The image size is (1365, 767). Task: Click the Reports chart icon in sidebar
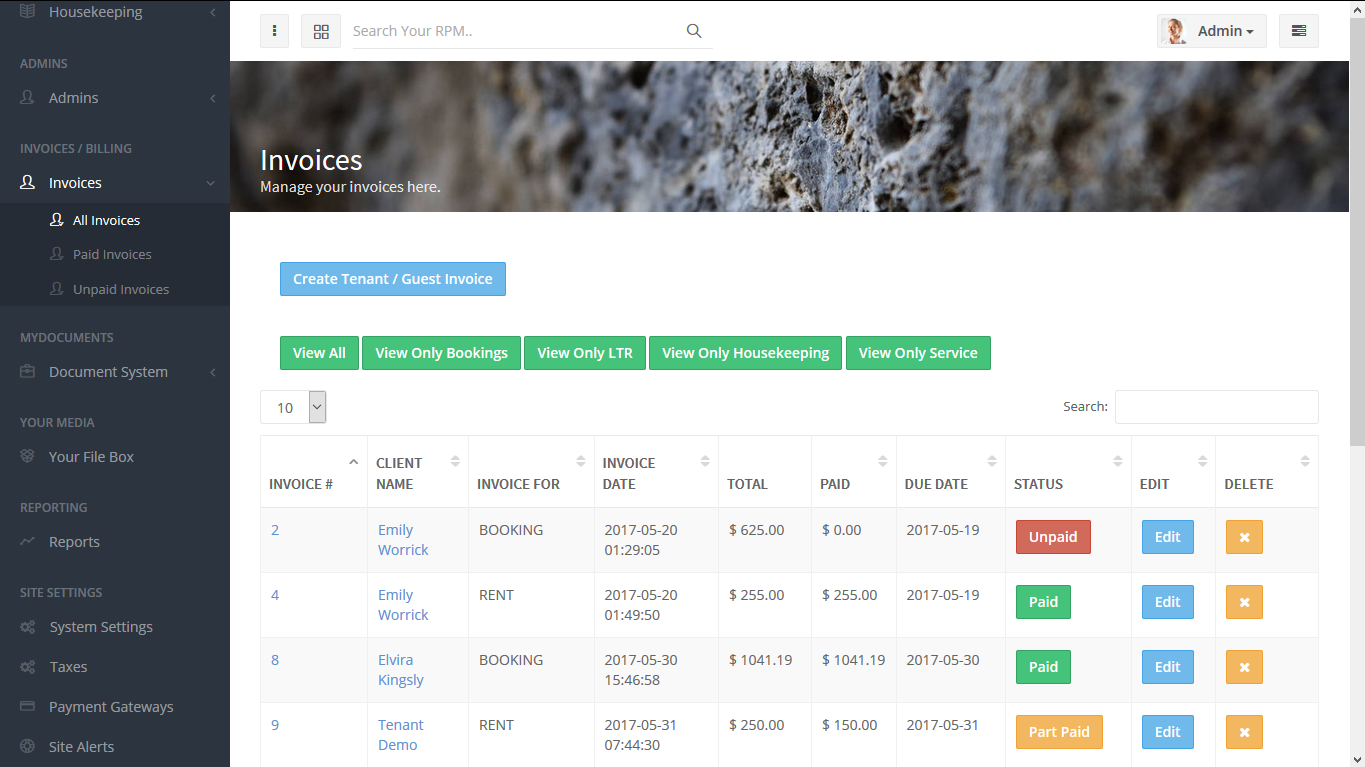(x=28, y=542)
